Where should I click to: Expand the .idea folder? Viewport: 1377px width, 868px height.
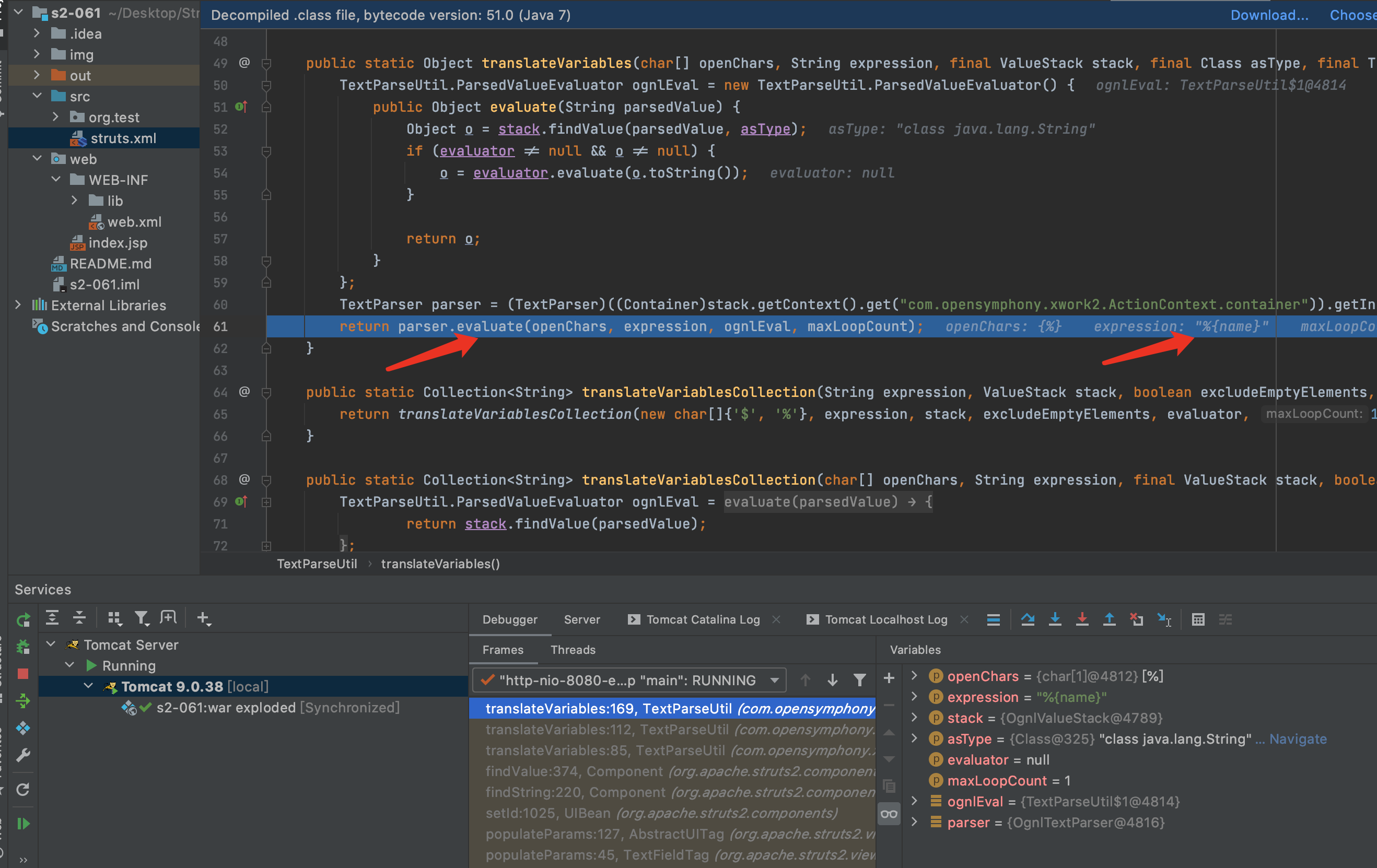pos(37,33)
